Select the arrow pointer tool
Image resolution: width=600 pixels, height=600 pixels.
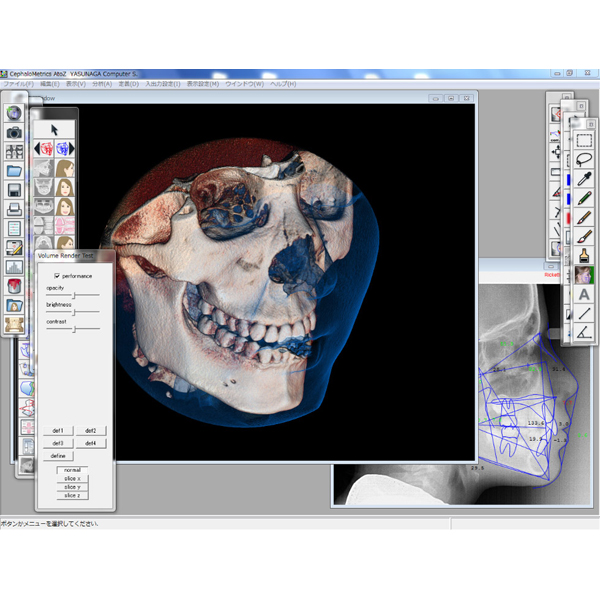pyautogui.click(x=54, y=130)
